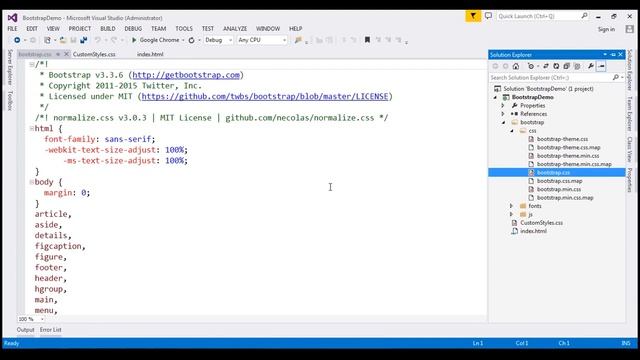Select CustomStyles.css in Solution Explorer
The height and width of the screenshot is (360, 640).
(541, 223)
